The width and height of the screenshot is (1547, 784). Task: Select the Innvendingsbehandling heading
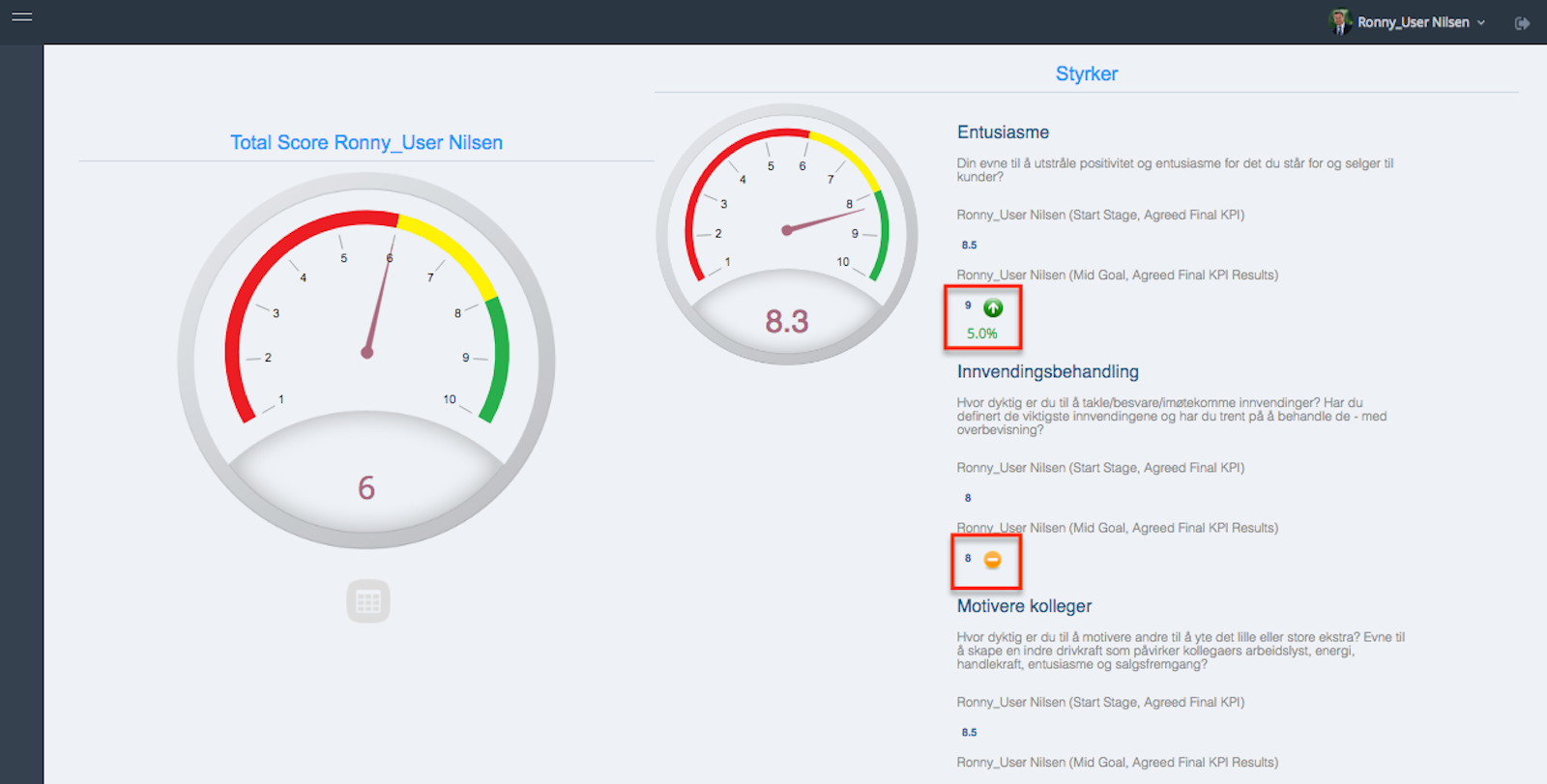(x=1047, y=372)
